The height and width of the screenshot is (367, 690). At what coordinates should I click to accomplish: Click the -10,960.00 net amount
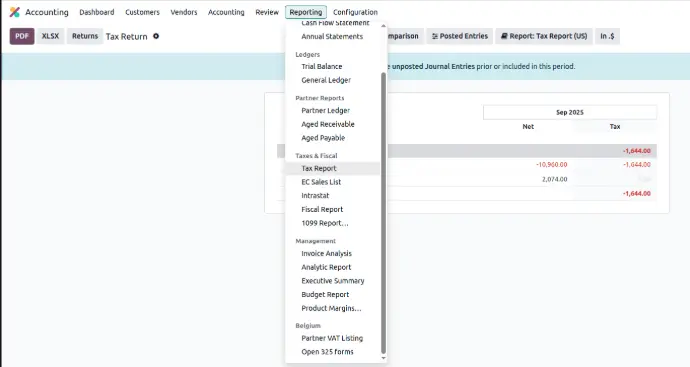(x=551, y=165)
